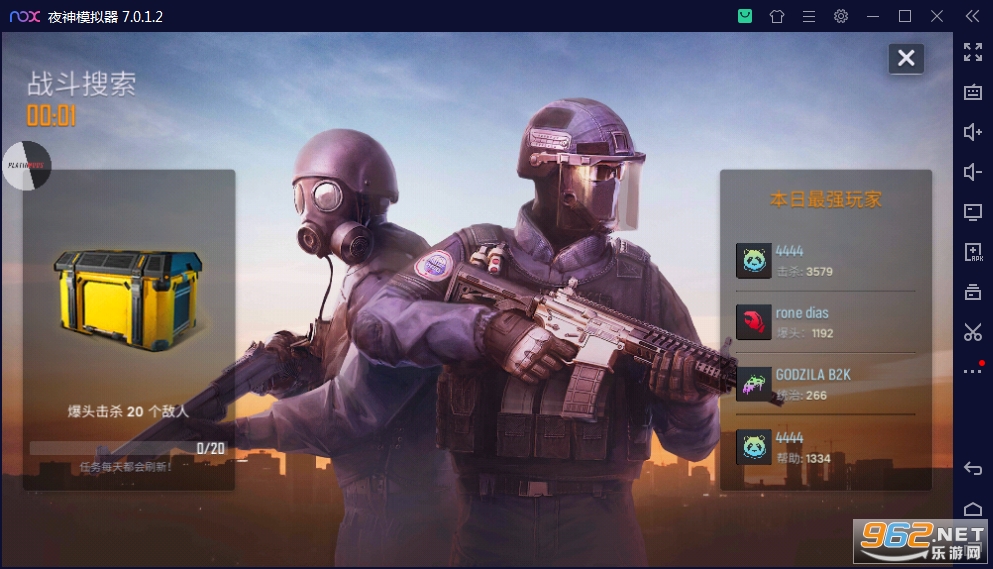This screenshot has height=569, width=993.
Task: Close the battle search screen
Action: point(906,58)
